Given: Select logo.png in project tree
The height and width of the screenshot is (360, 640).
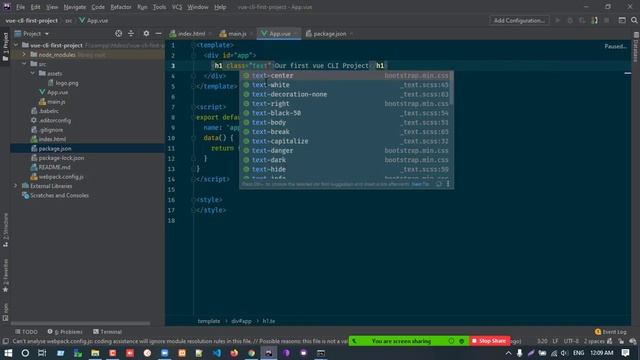Looking at the screenshot, I should coord(63,83).
